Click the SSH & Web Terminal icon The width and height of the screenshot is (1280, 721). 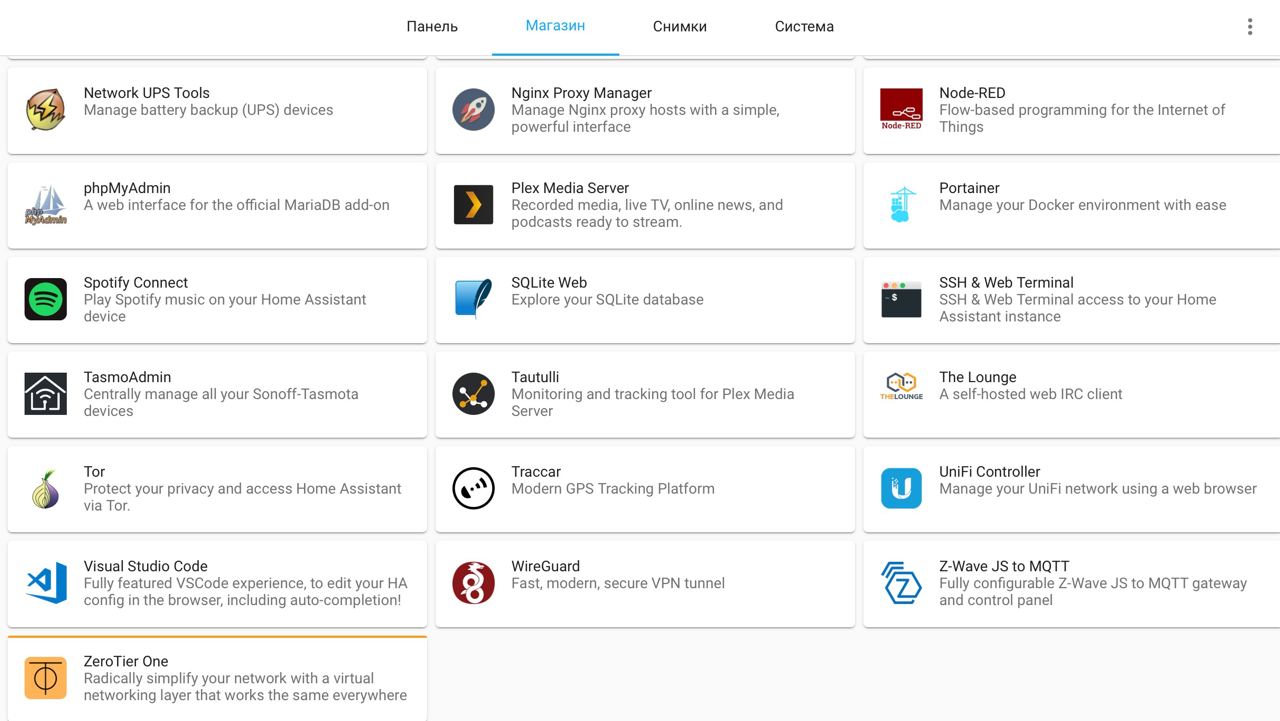click(901, 299)
